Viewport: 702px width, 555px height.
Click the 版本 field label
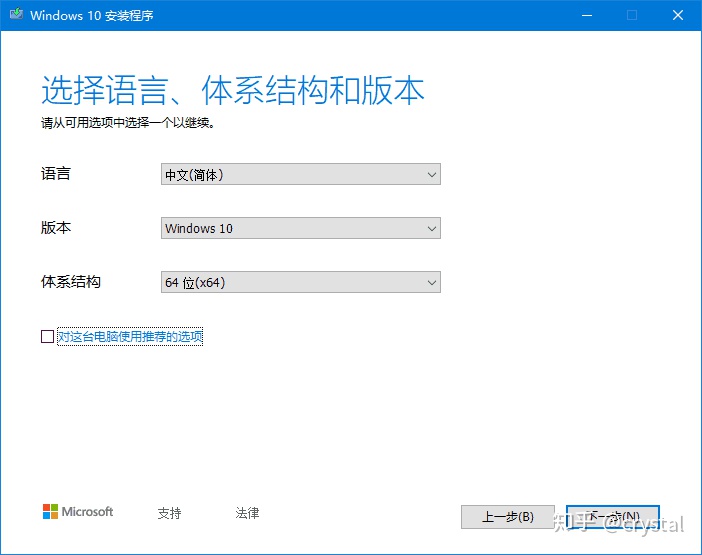(x=56, y=227)
